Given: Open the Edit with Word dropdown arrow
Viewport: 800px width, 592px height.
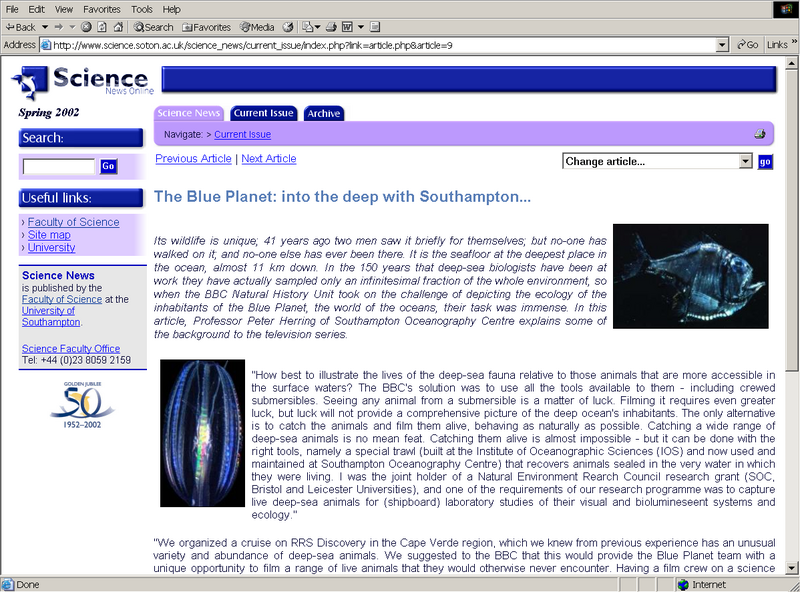Looking at the screenshot, I should click(x=361, y=27).
